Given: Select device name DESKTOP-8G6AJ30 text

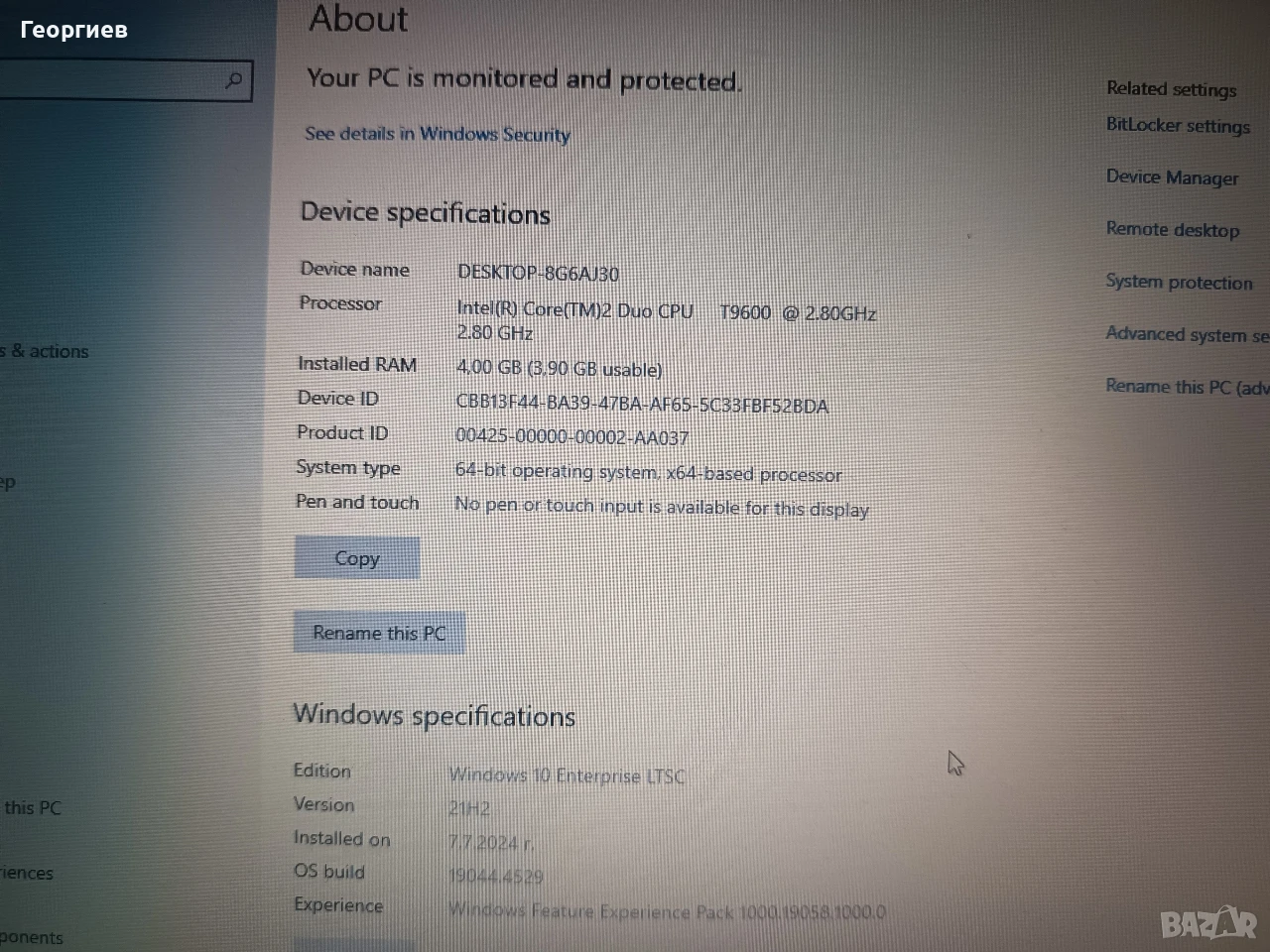Looking at the screenshot, I should (538, 274).
